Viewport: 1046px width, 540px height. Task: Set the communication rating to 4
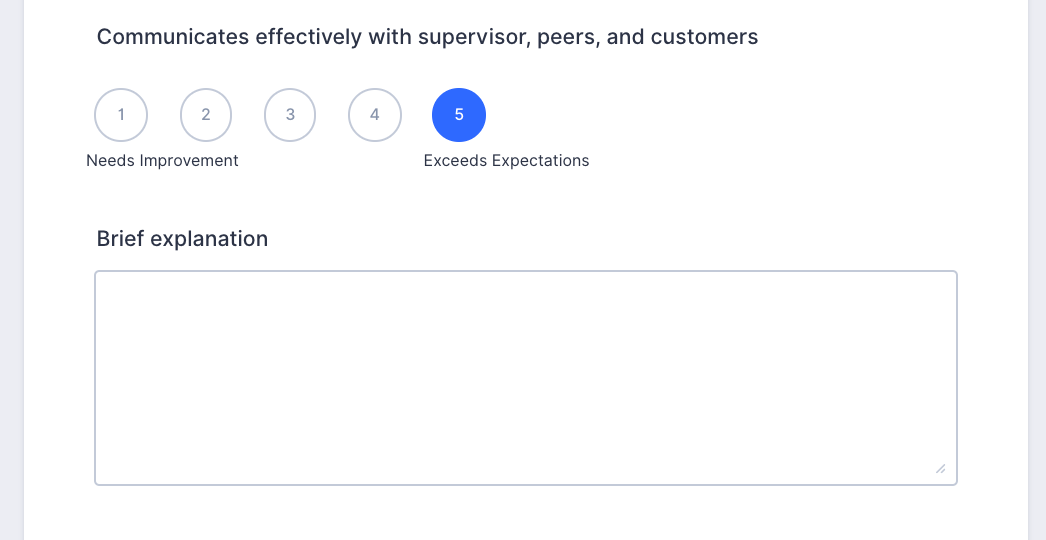(x=375, y=115)
